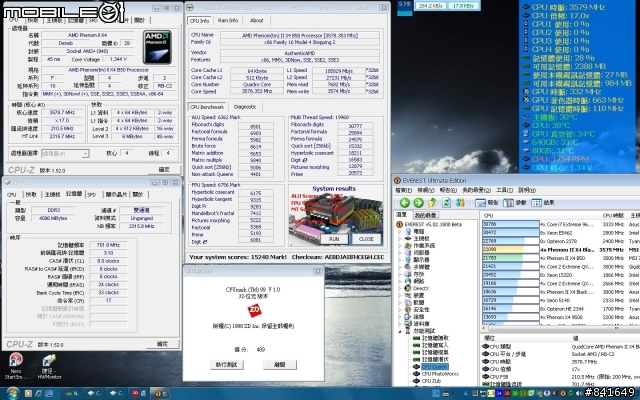Open 處理器選擇 dropdown in upper CPU-Z
Viewport: 640px width, 400px height.
(65, 153)
